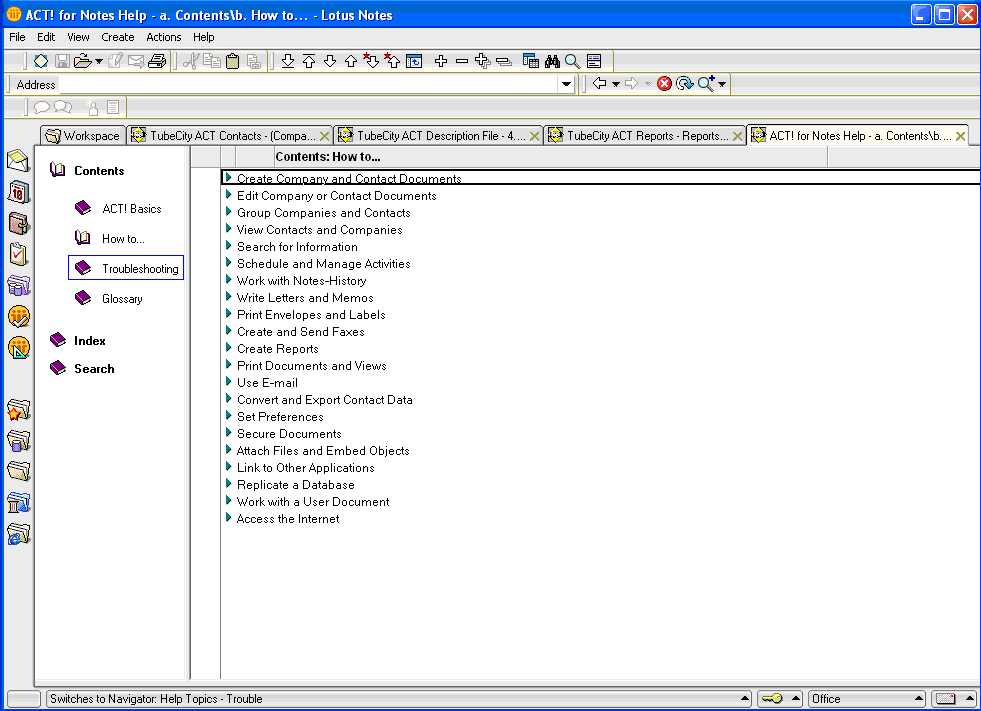Click Schedule and Manage Activities row
Viewport: 981px width, 711px height.
[x=323, y=263]
